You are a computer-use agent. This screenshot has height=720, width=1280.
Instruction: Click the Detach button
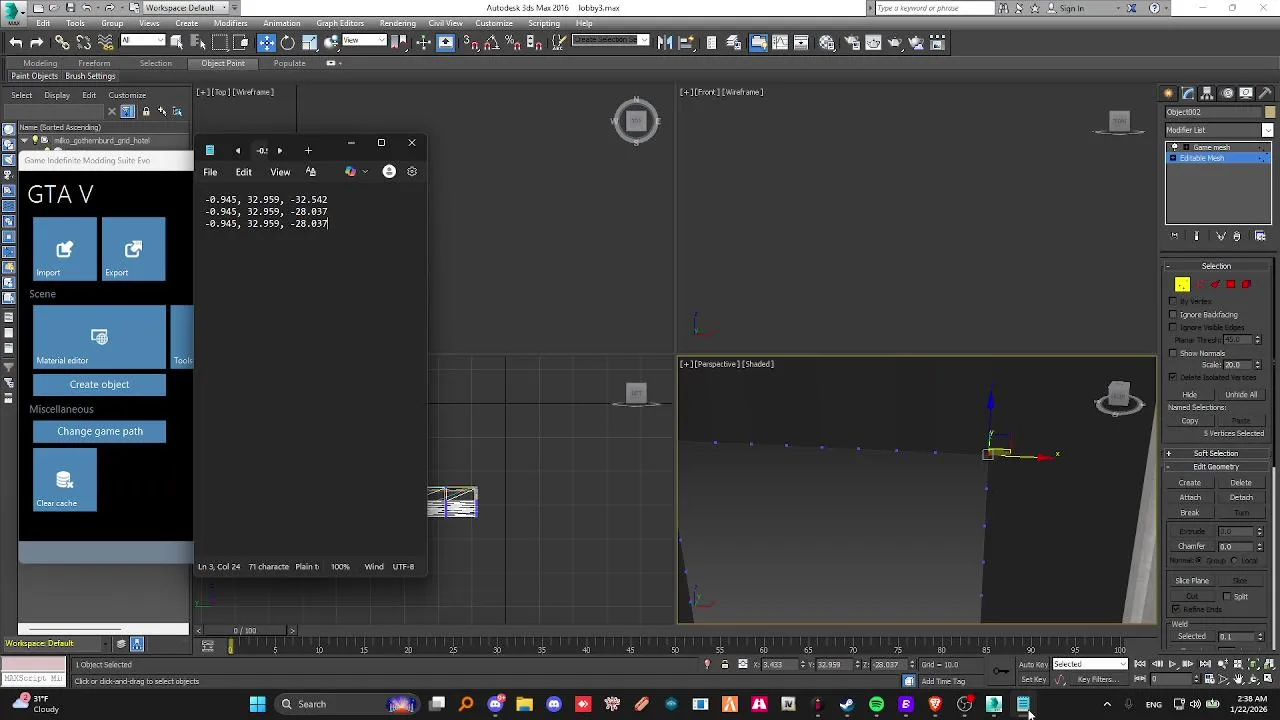point(1241,498)
